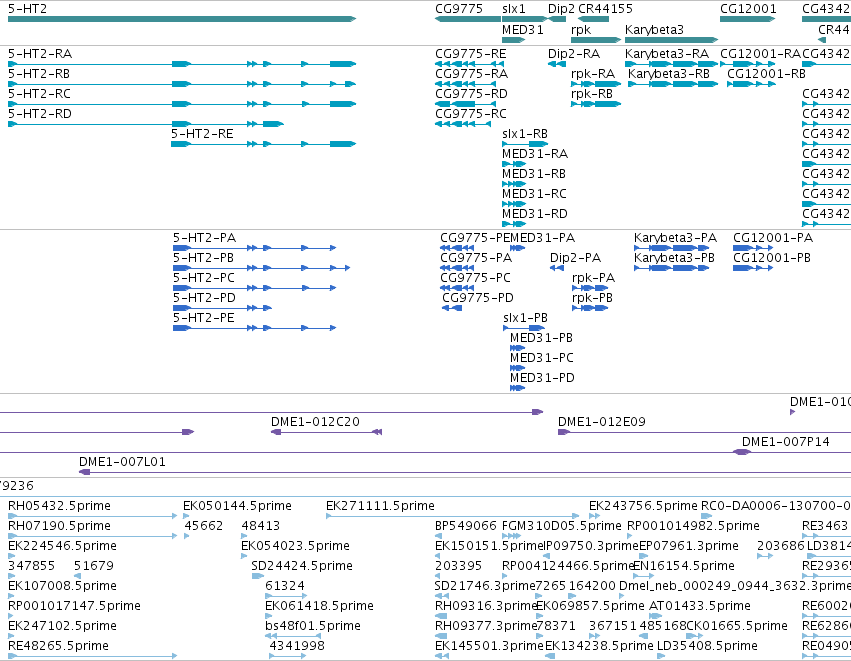Click the 5-HT2-RE transcript label
The height and width of the screenshot is (661, 851).
(x=202, y=134)
